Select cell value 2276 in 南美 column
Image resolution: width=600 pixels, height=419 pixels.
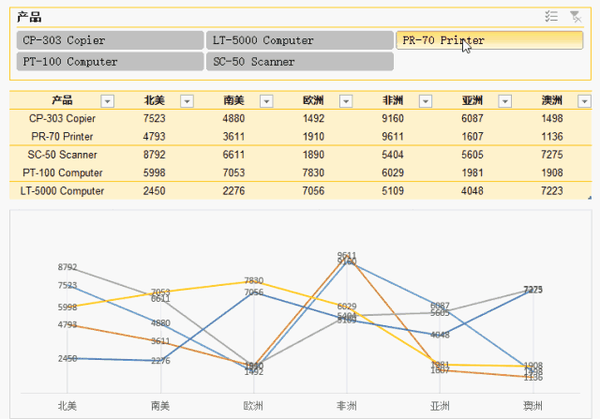point(234,191)
